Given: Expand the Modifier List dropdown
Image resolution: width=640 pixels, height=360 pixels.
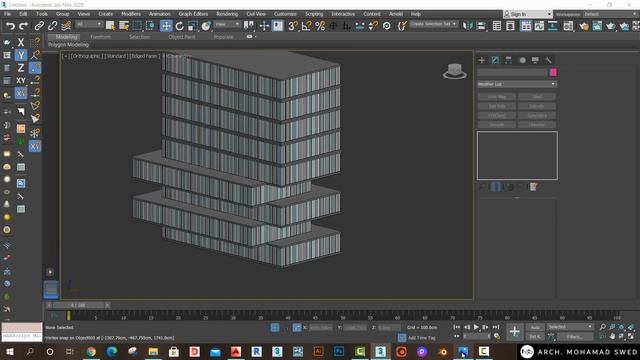Looking at the screenshot, I should pos(517,84).
